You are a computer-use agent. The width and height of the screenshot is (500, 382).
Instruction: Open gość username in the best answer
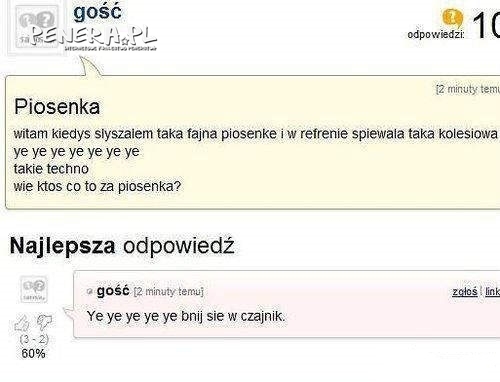pos(113,291)
